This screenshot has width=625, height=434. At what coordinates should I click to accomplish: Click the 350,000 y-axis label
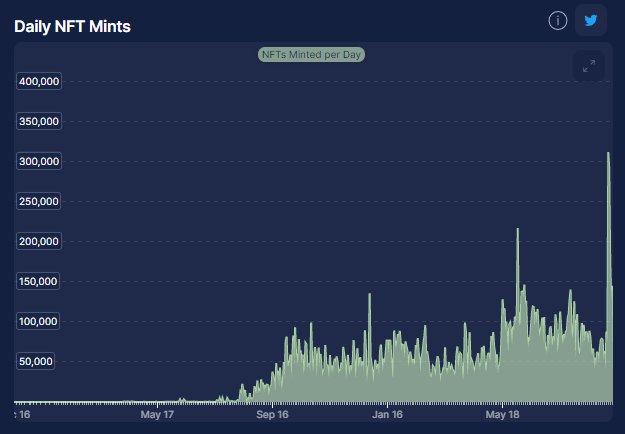(x=39, y=121)
